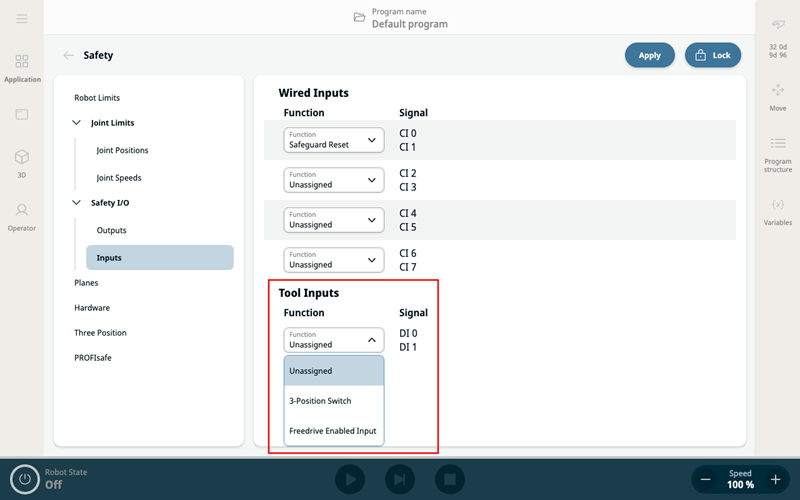
Task: Select Freedrive Enabled Input option
Action: (333, 431)
